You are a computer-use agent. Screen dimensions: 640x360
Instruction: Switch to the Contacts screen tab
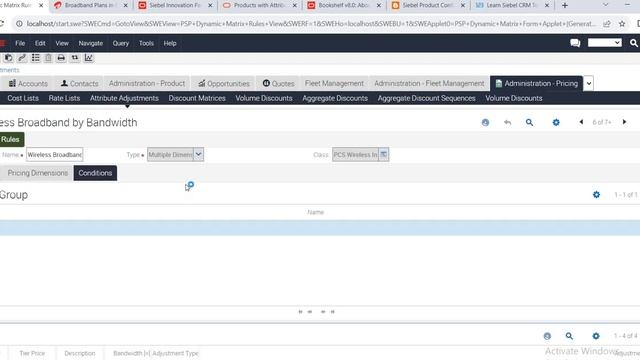[x=80, y=83]
